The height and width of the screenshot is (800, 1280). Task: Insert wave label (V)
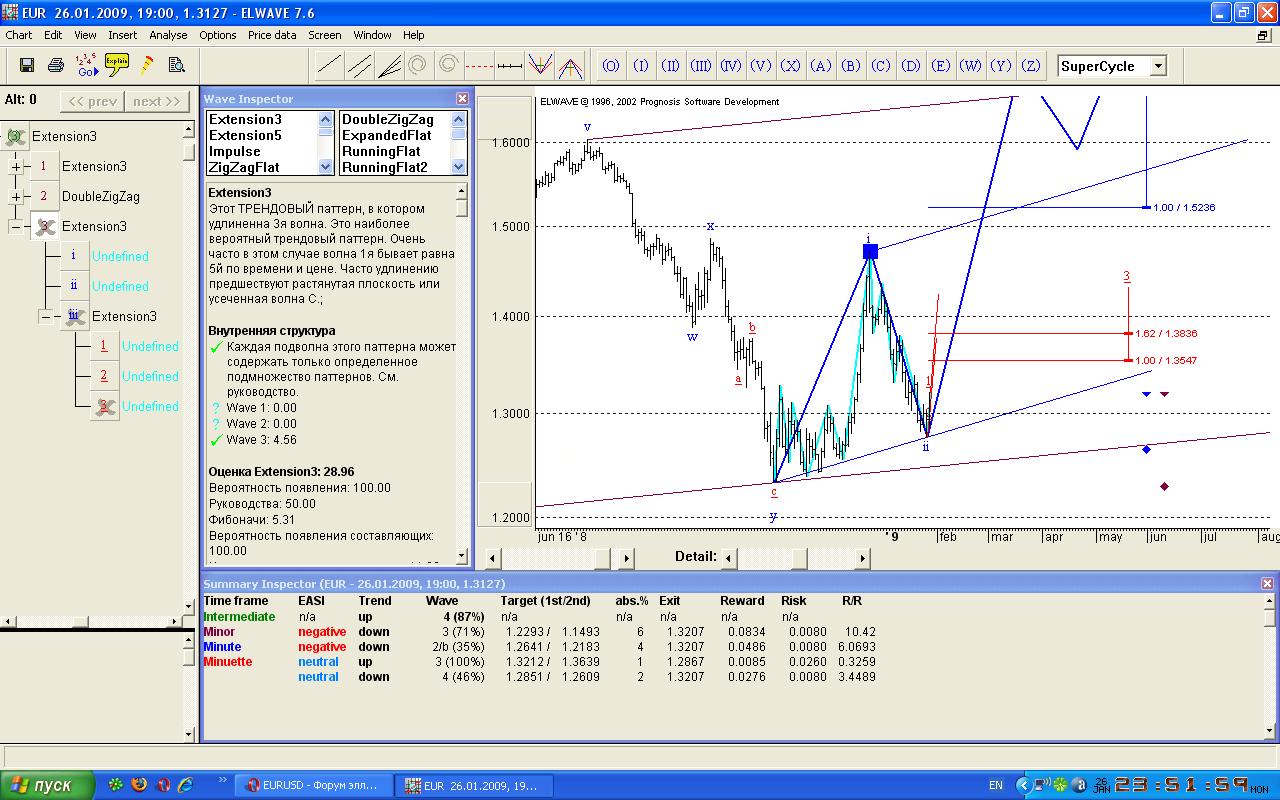click(761, 66)
